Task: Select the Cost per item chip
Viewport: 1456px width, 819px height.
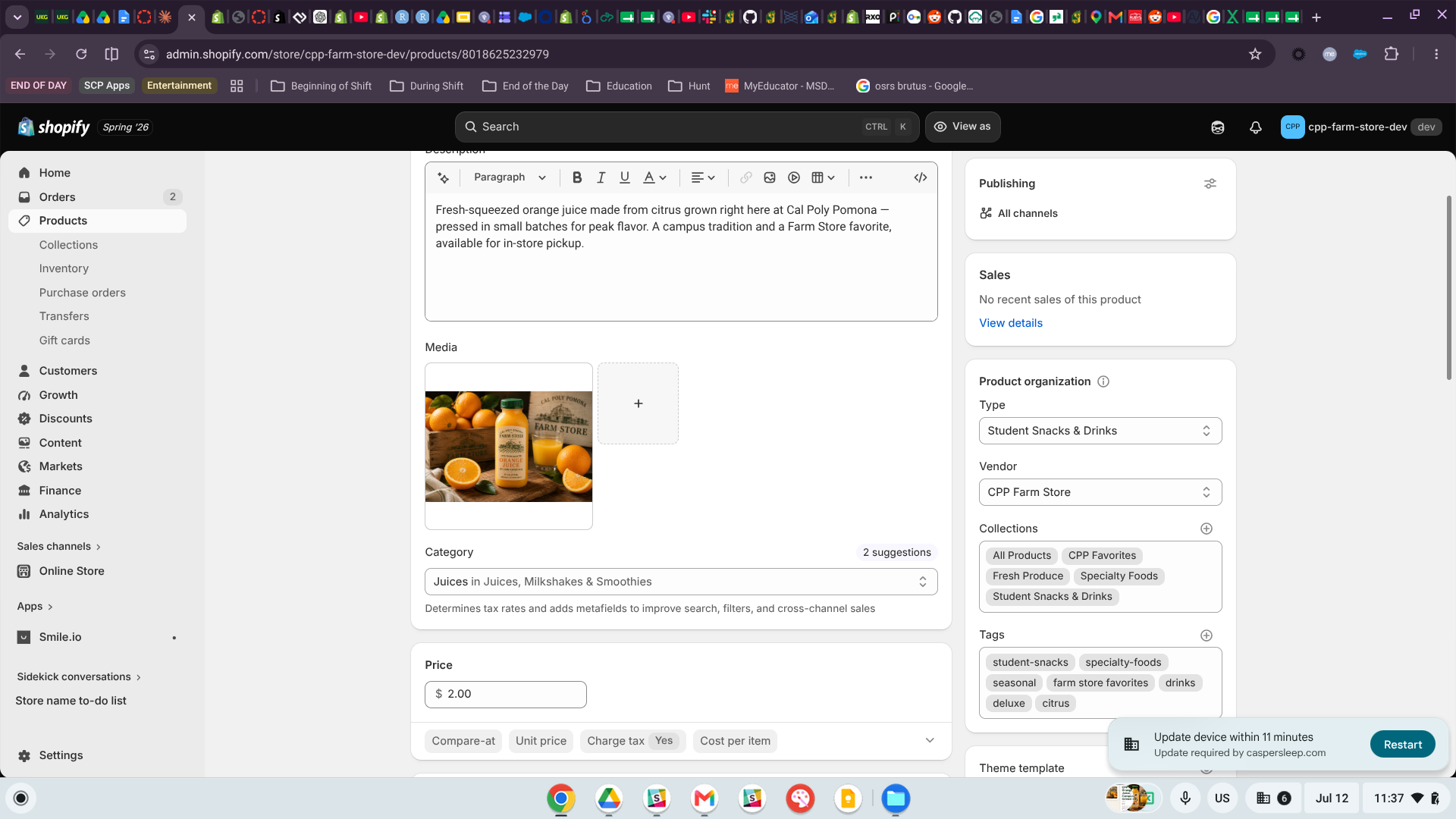Action: [x=735, y=741]
